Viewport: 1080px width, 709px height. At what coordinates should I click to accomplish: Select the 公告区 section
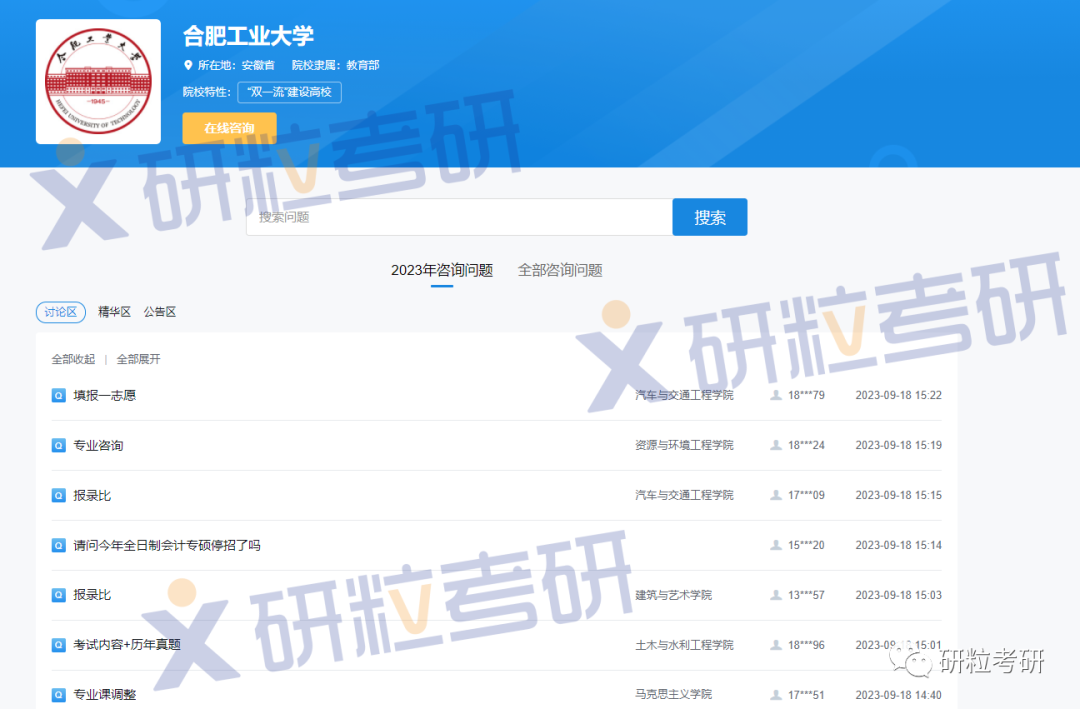(x=160, y=312)
